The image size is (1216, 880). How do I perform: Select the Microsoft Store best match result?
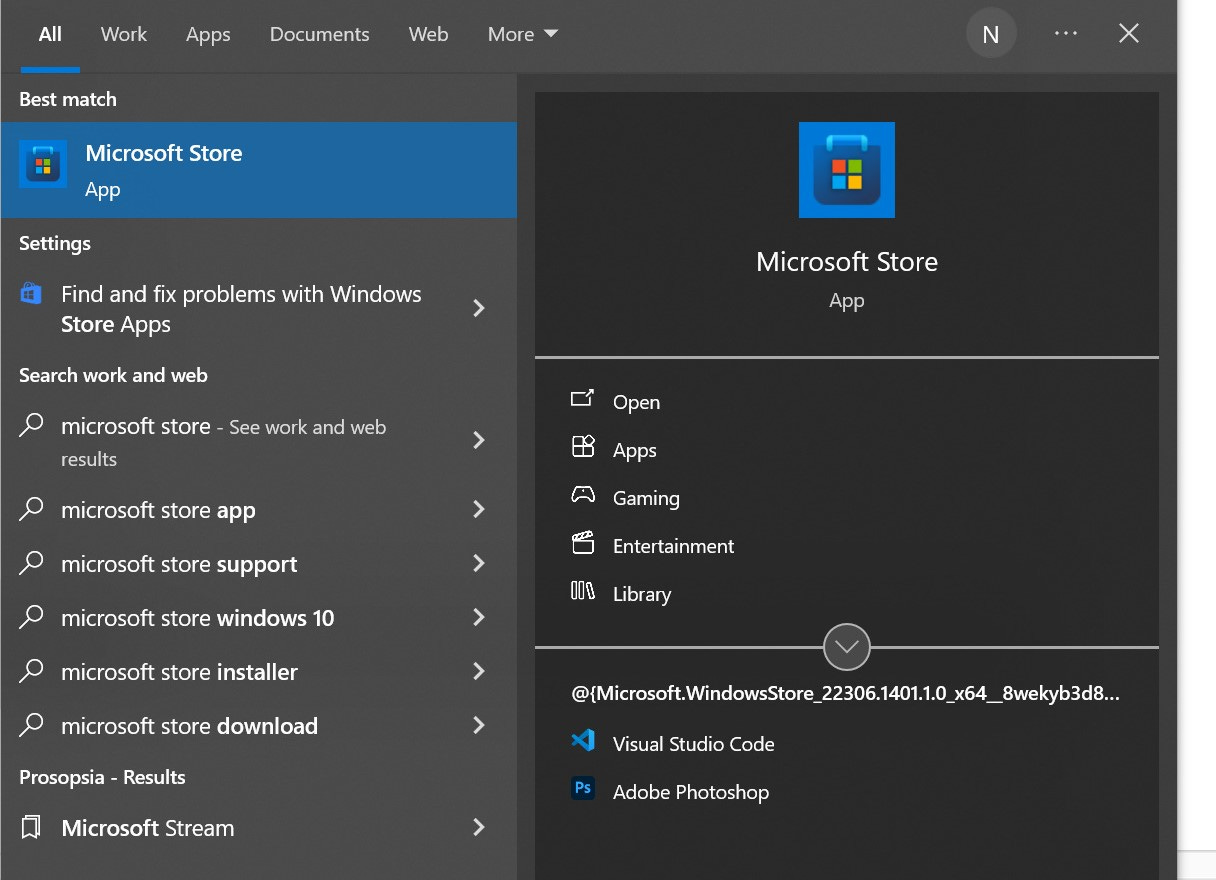click(x=259, y=170)
